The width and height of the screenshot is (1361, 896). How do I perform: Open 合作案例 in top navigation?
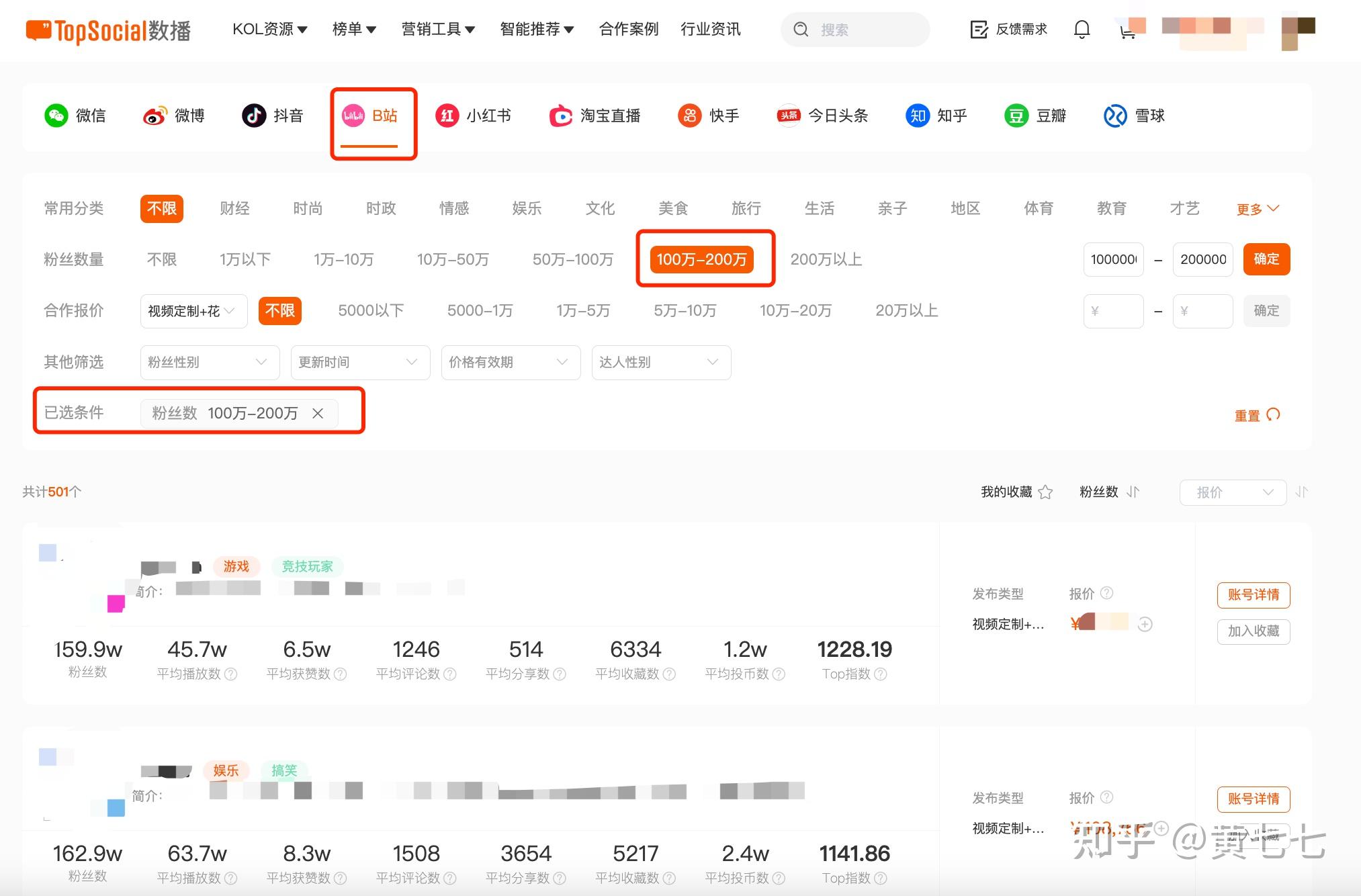coord(629,30)
